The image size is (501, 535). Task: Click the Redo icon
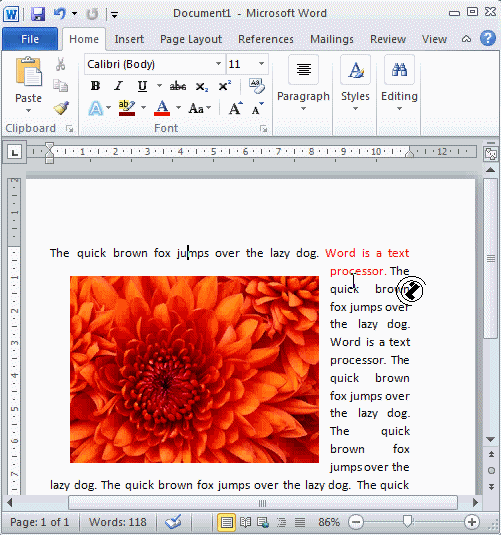click(x=92, y=14)
